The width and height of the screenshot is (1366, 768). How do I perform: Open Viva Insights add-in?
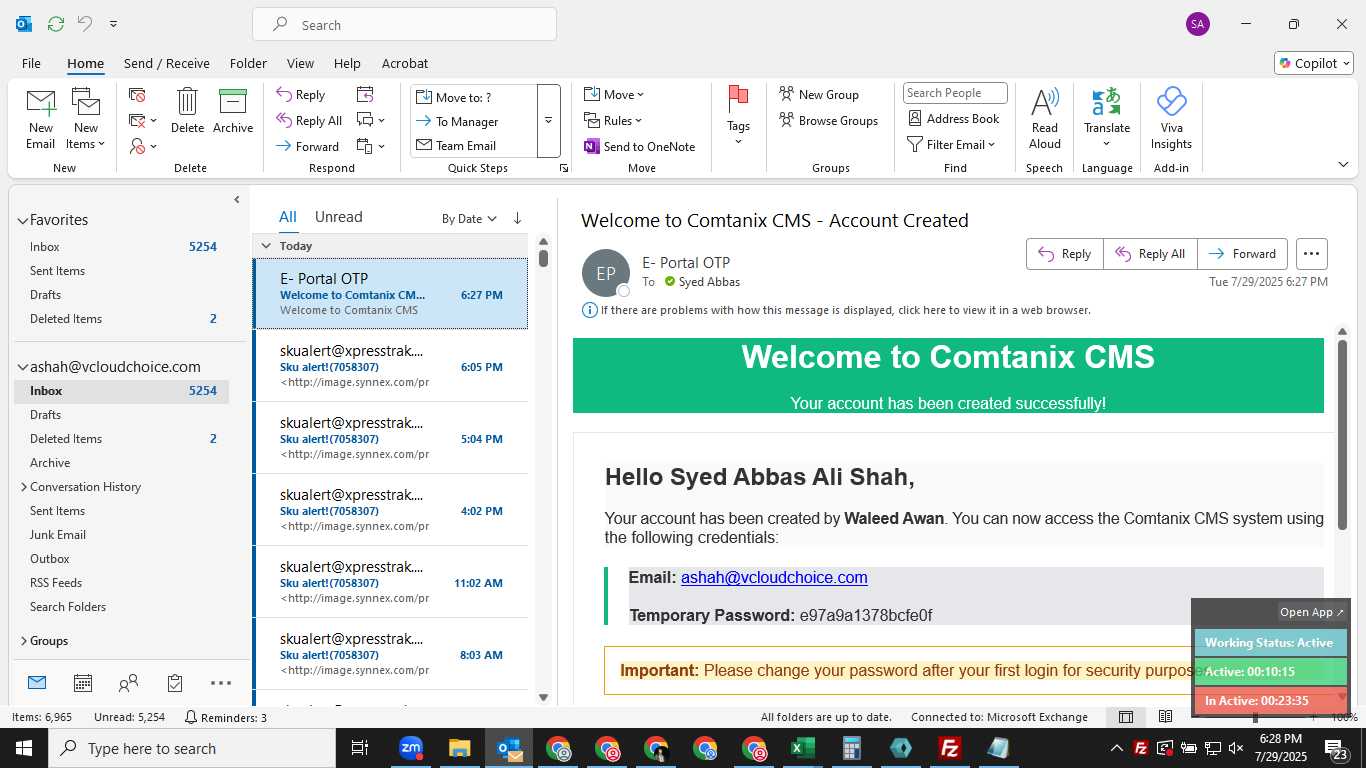1171,118
